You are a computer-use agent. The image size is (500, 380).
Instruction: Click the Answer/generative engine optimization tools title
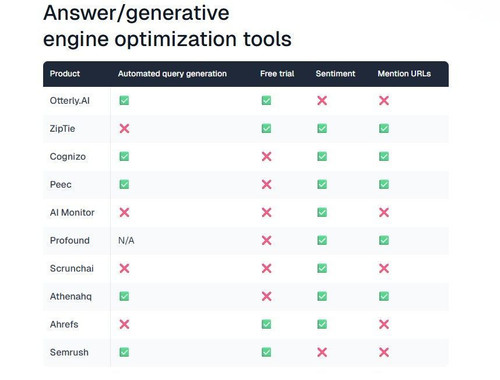coord(167,26)
